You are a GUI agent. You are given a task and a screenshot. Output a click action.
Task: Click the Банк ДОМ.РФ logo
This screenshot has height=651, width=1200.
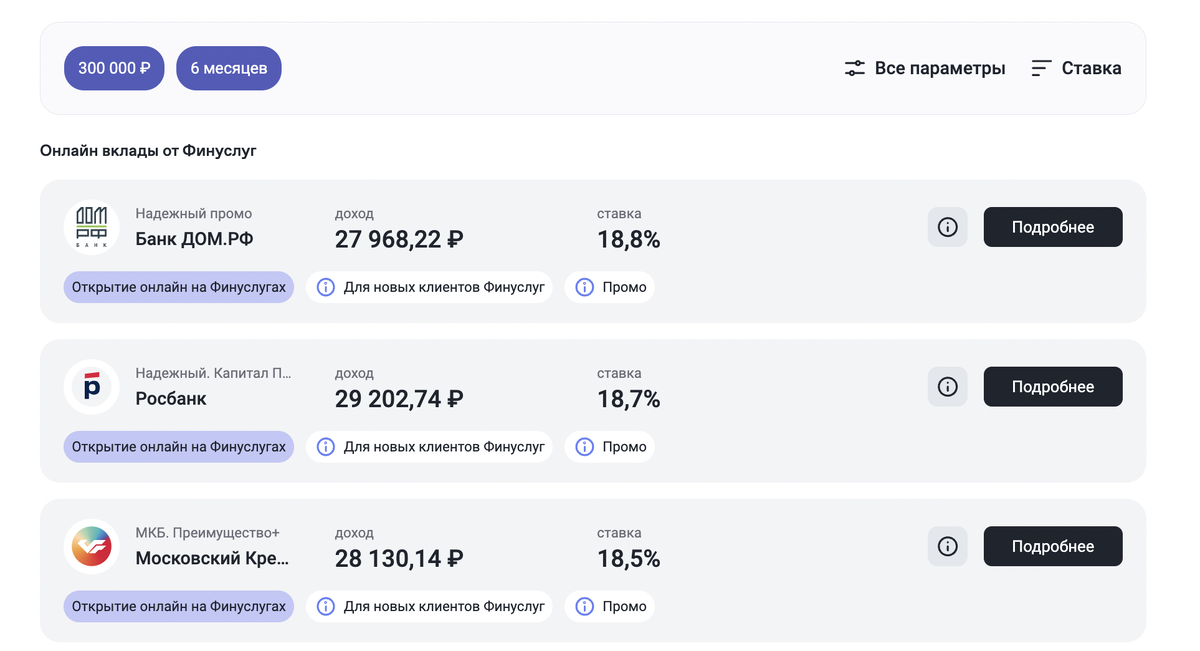click(x=92, y=227)
